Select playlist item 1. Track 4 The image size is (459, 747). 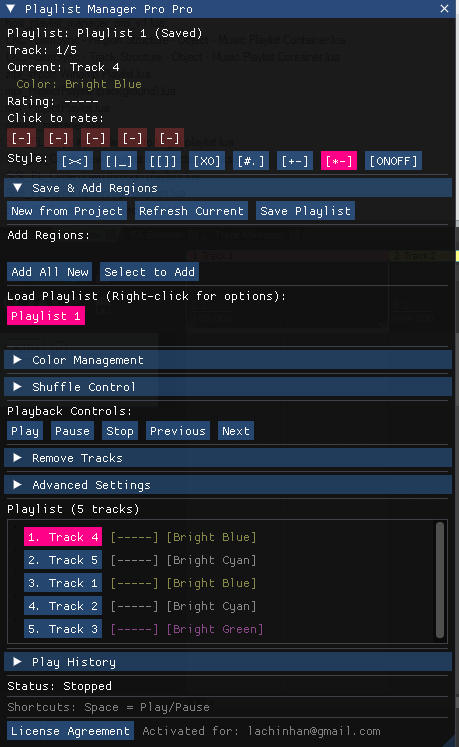(x=63, y=537)
